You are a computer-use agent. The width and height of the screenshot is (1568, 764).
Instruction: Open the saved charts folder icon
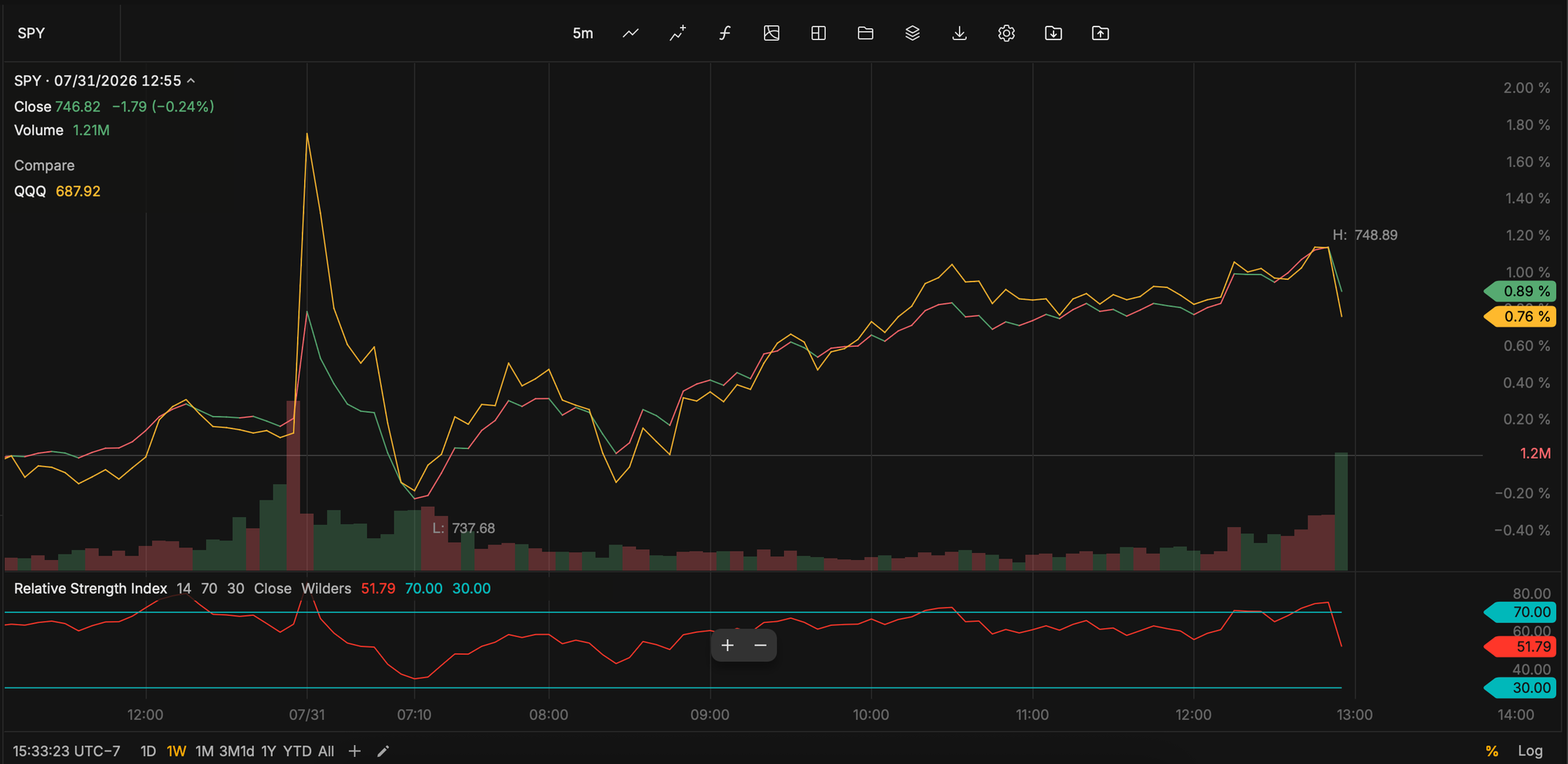click(x=866, y=33)
